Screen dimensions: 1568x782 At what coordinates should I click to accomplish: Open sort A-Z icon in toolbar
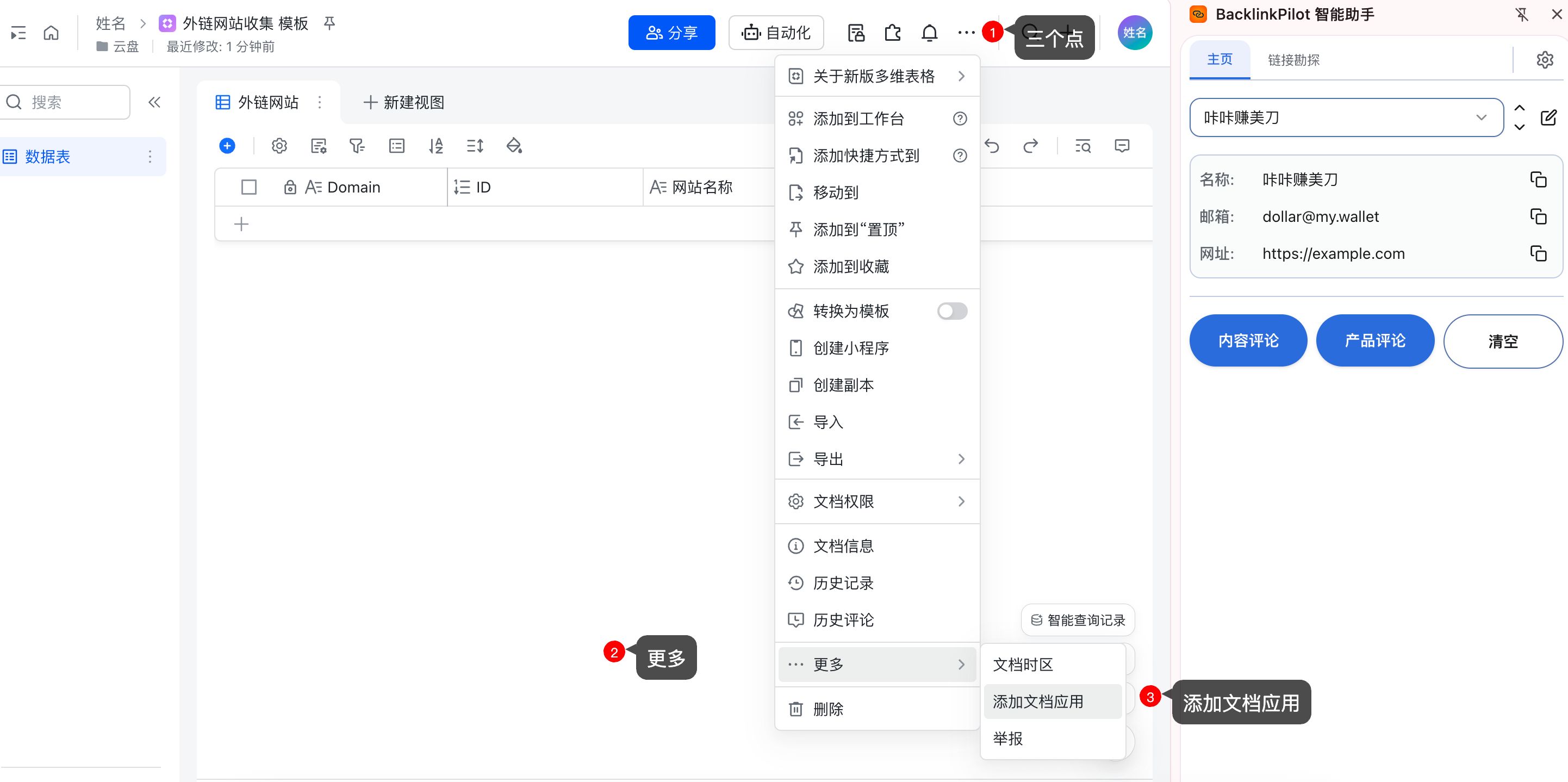tap(436, 146)
